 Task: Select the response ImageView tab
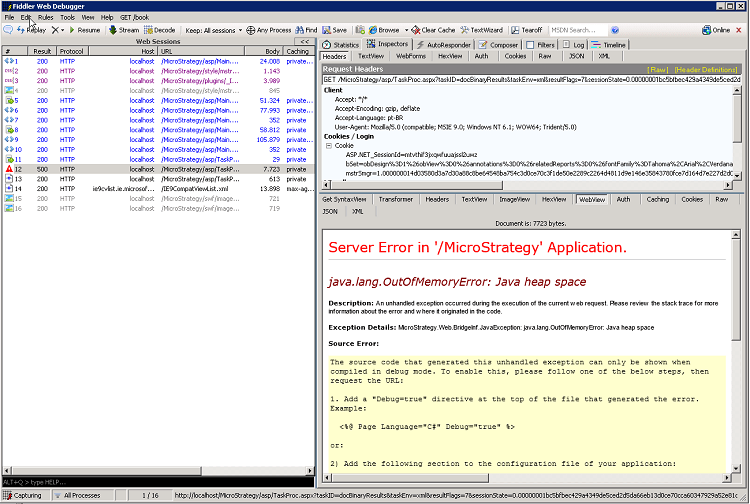click(515, 199)
